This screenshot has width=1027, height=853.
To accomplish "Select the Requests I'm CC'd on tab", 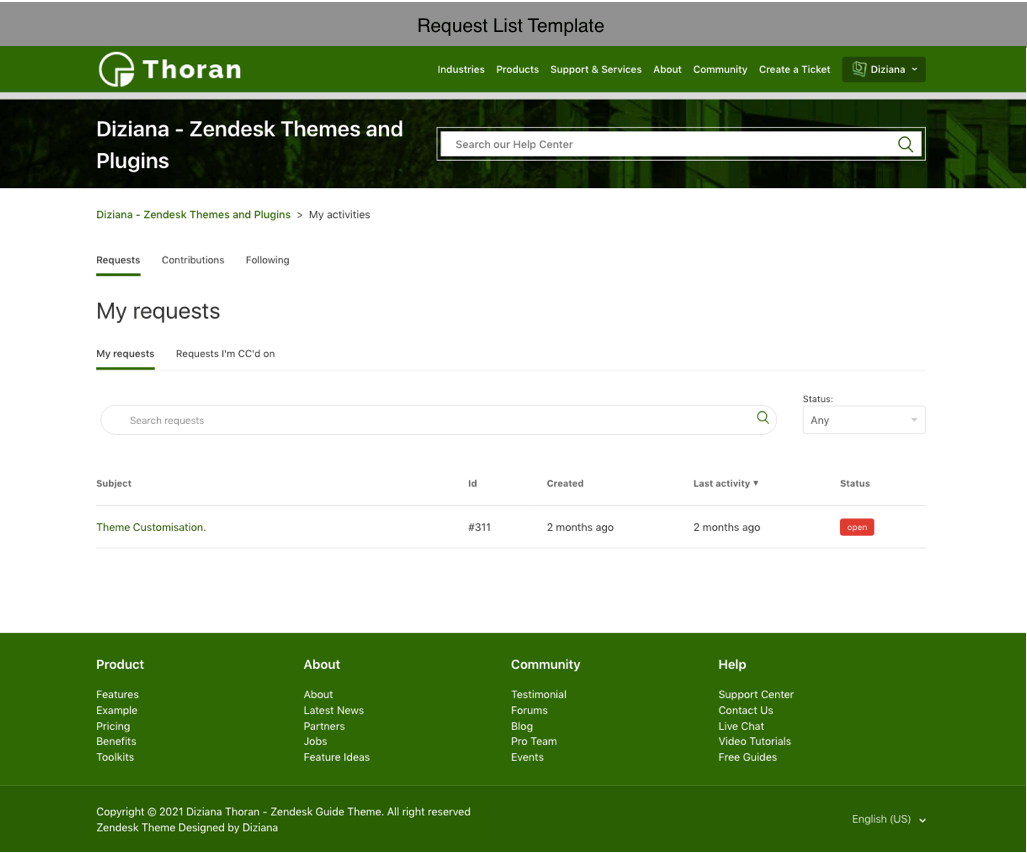I will pos(225,354).
